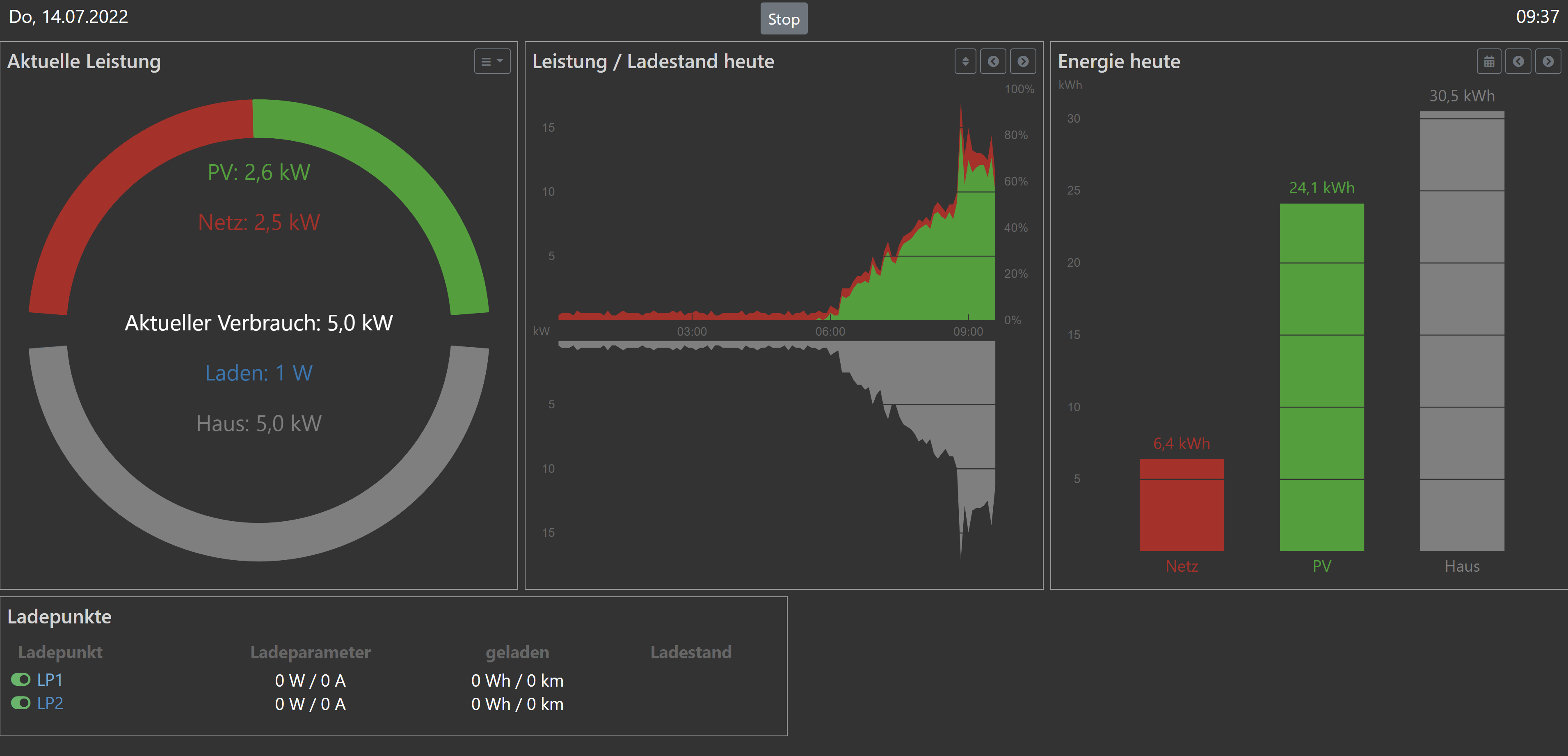The image size is (1568, 756).
Task: Open the LP2 charge point link
Action: coord(50,703)
